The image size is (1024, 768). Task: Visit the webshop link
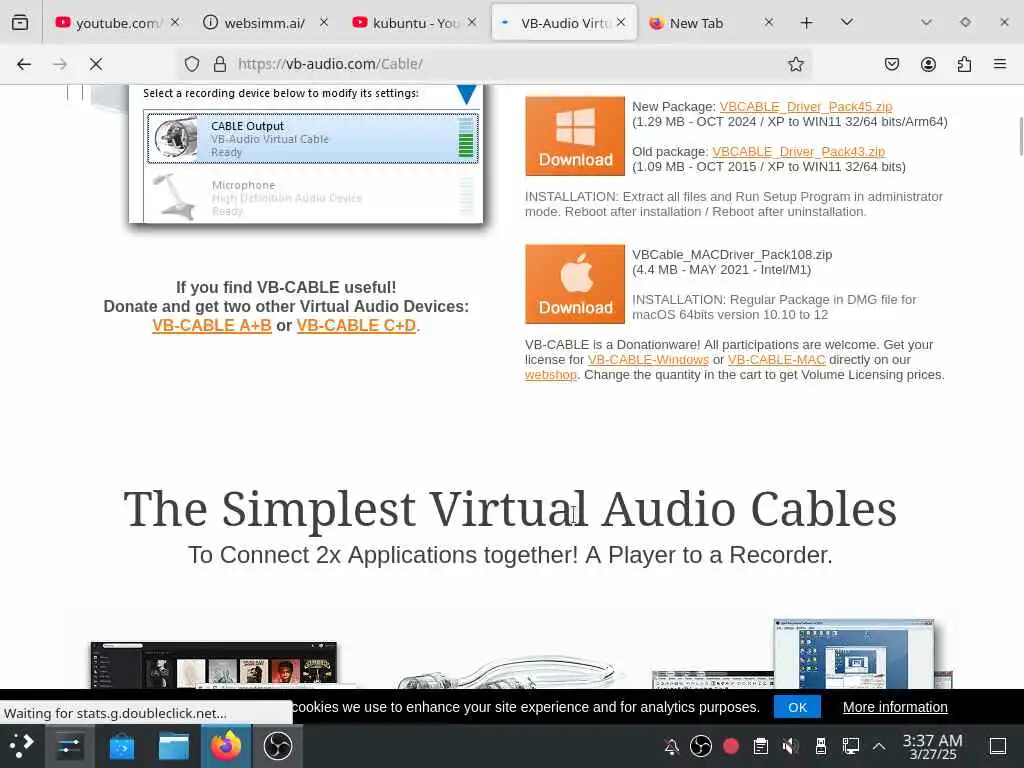[551, 375]
